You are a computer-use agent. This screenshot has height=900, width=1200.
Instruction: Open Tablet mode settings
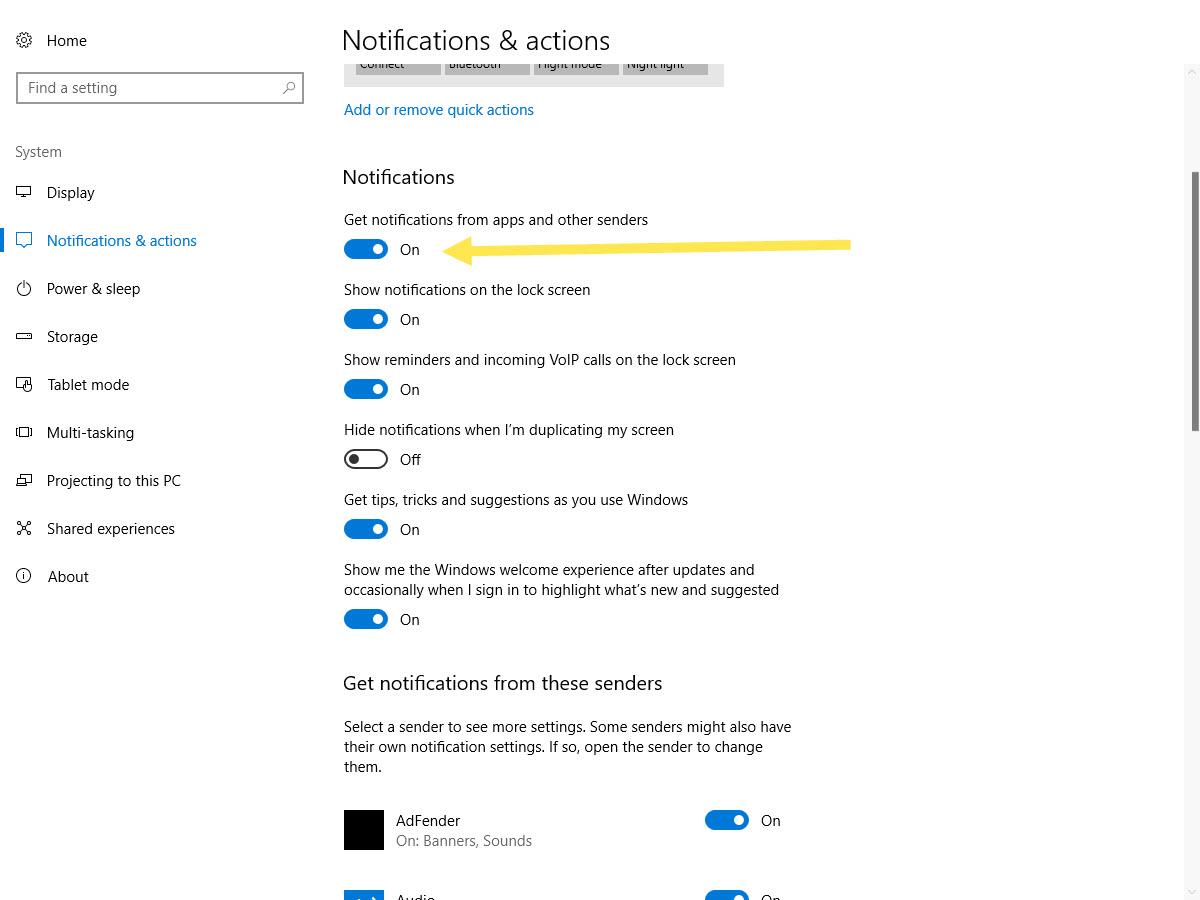point(88,384)
